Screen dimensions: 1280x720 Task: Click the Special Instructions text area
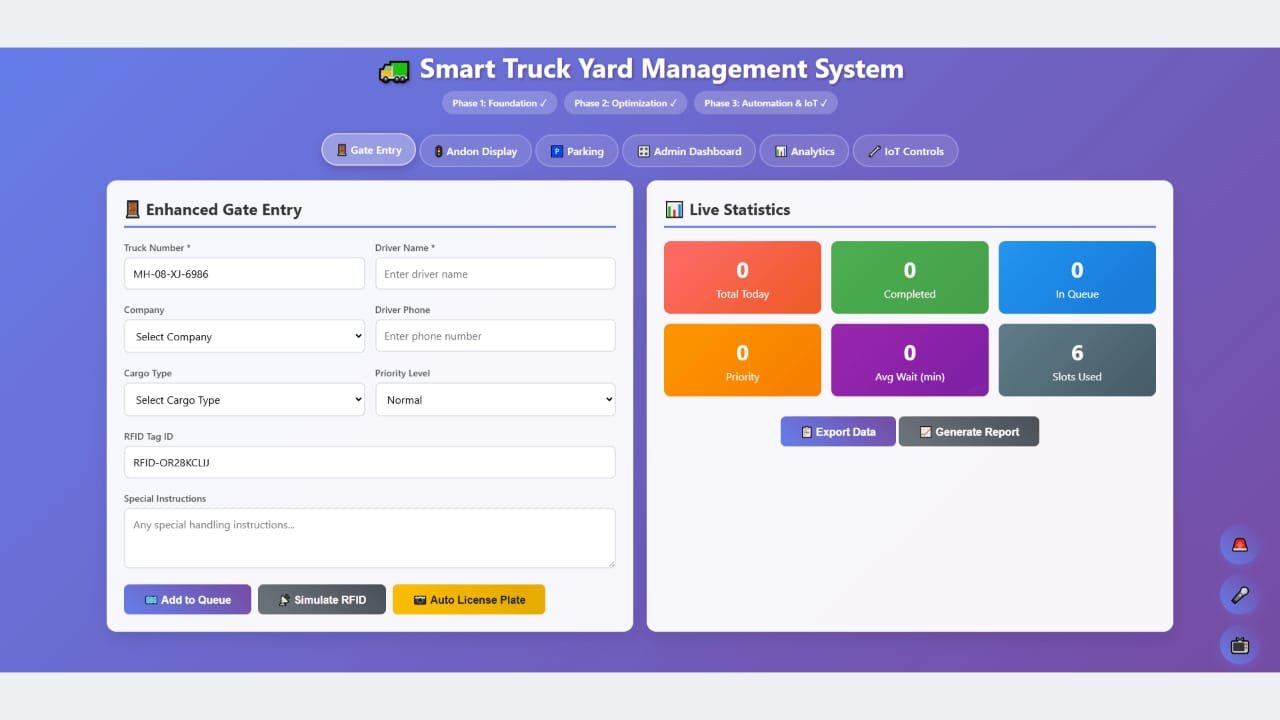pos(370,538)
